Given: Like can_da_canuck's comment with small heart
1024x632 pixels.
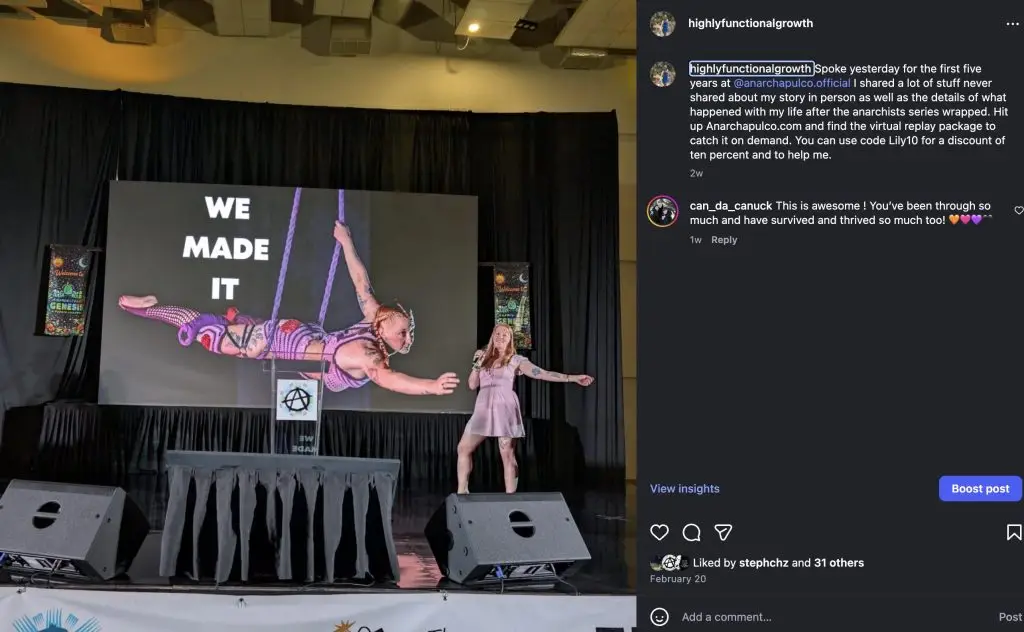Looking at the screenshot, I should (x=1018, y=210).
